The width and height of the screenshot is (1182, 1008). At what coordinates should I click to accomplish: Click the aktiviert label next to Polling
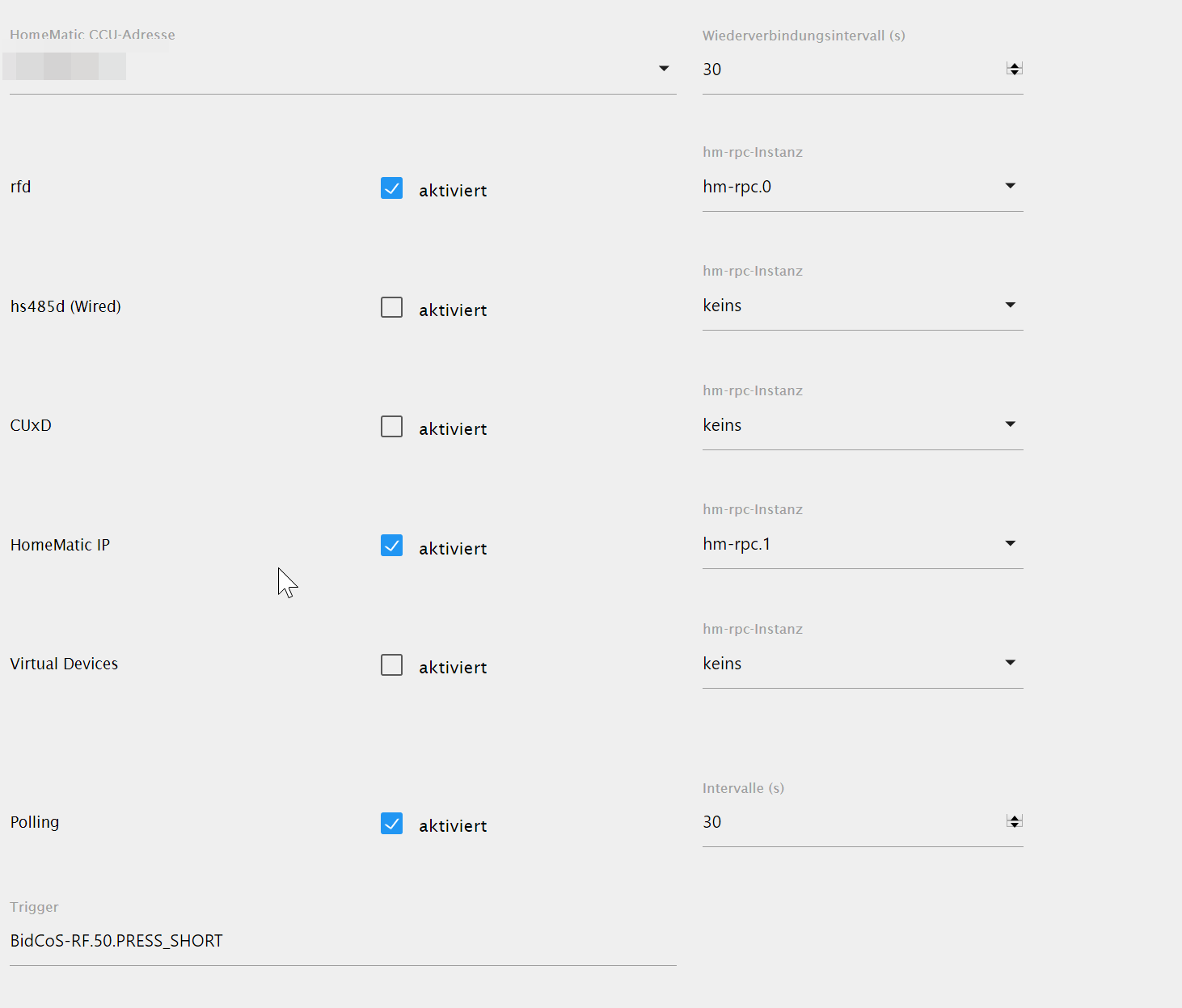pos(453,826)
